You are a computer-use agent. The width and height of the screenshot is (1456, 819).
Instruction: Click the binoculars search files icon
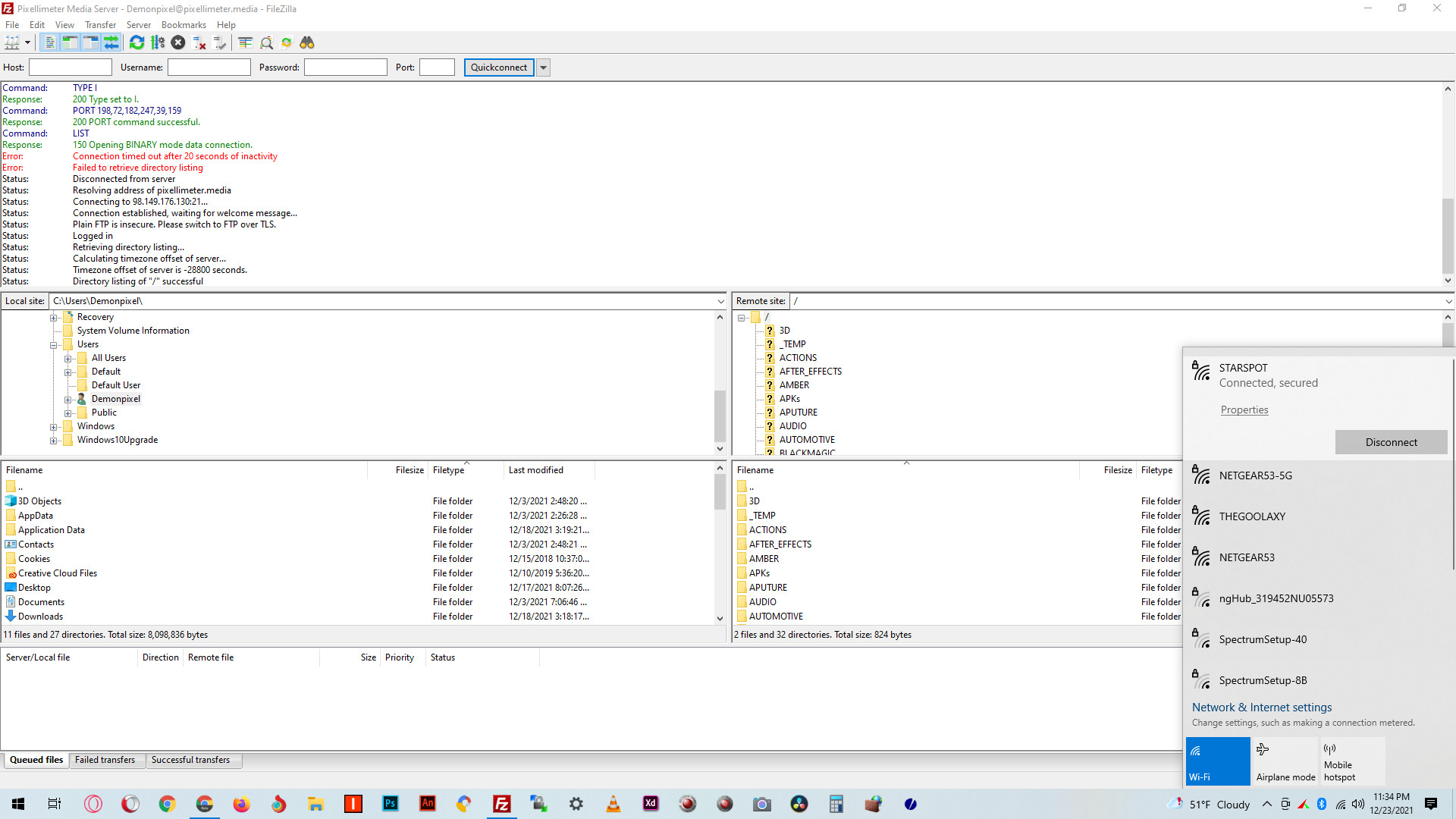click(307, 42)
